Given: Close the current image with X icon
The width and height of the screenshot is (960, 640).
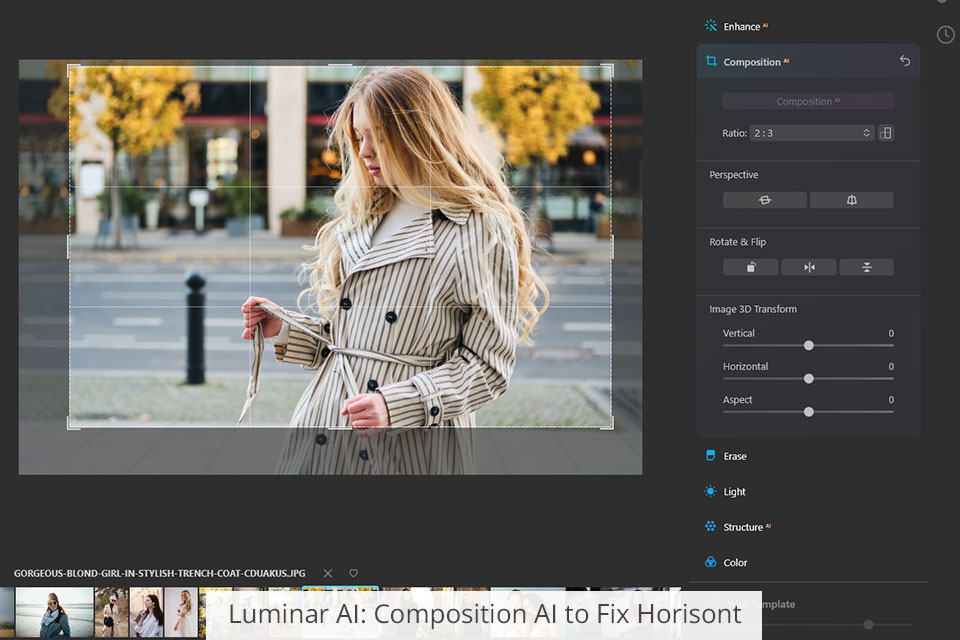Looking at the screenshot, I should pos(328,573).
